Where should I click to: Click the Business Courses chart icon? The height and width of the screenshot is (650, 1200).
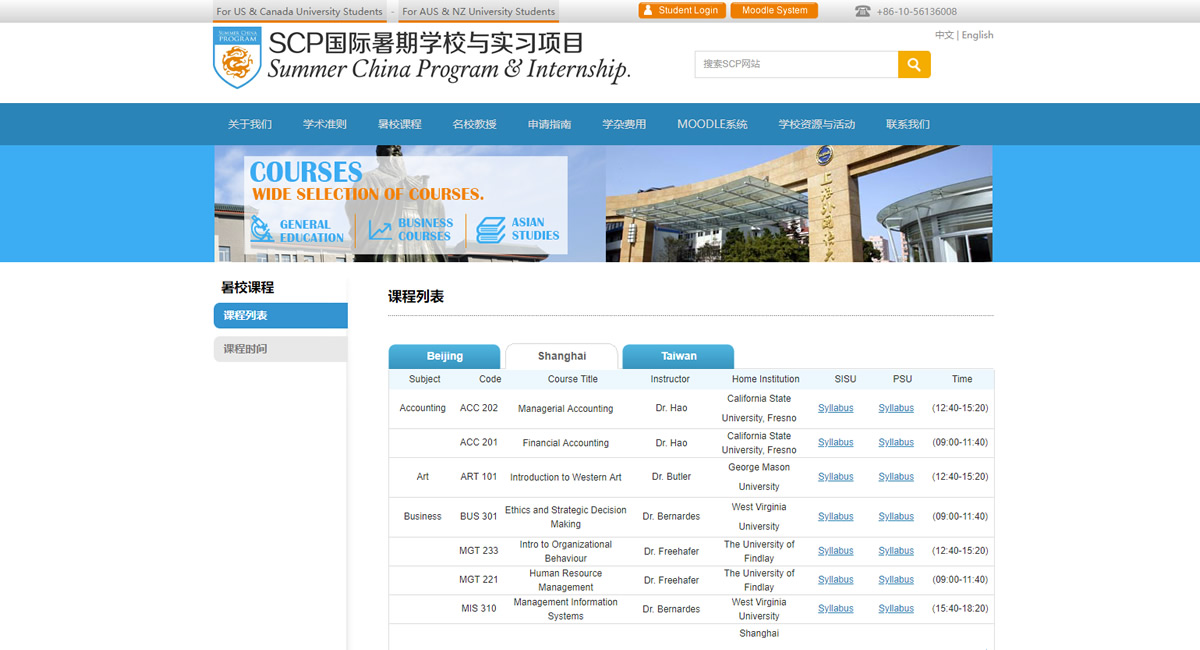[380, 230]
